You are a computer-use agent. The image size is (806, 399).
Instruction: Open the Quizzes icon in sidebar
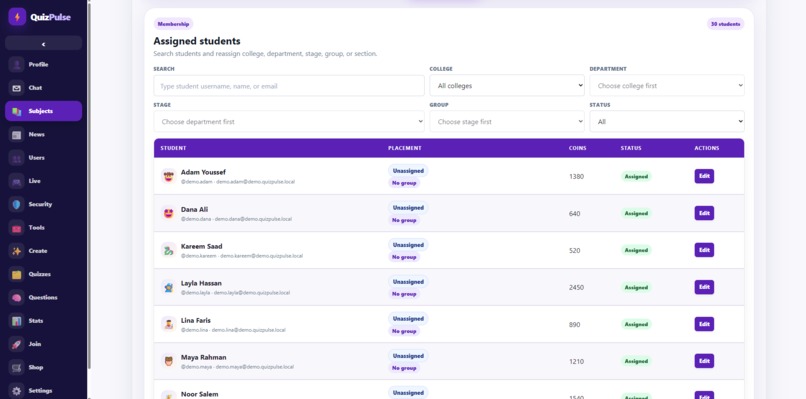coord(16,274)
